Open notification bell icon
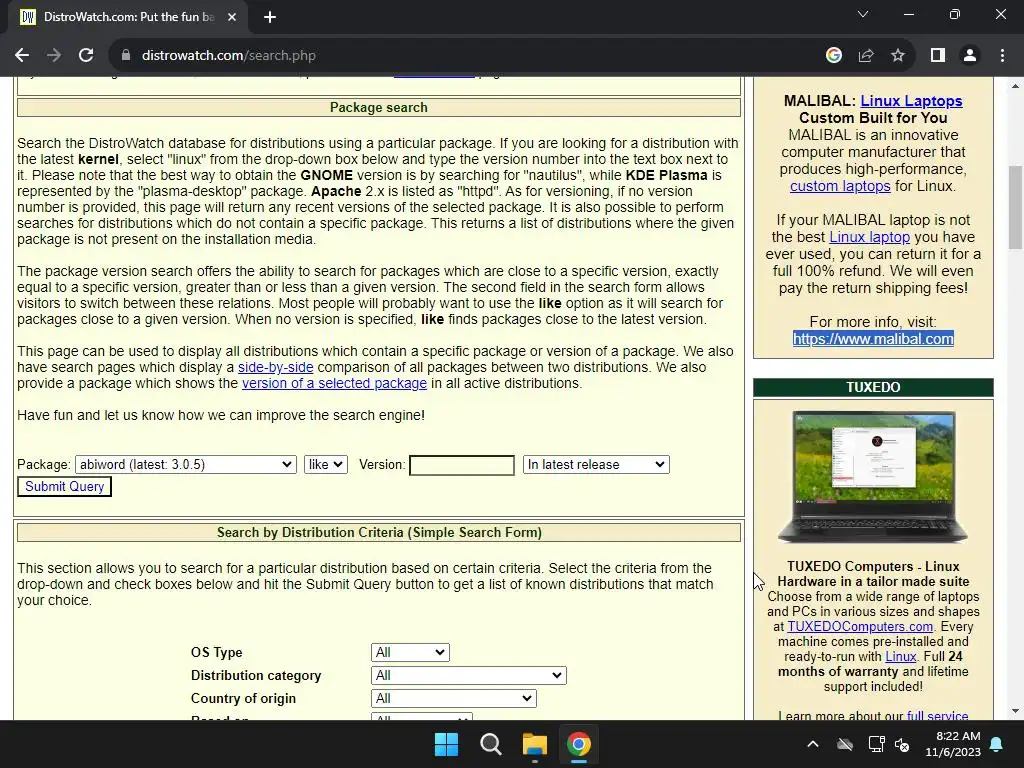 pos(997,744)
